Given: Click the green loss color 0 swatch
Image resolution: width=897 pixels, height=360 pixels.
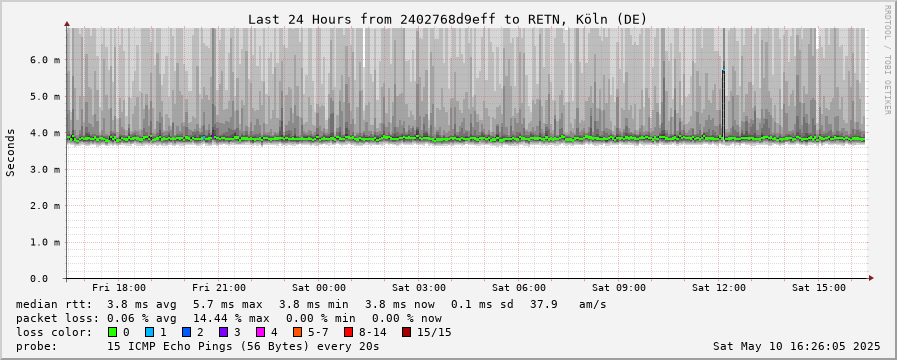Looking at the screenshot, I should [112, 332].
